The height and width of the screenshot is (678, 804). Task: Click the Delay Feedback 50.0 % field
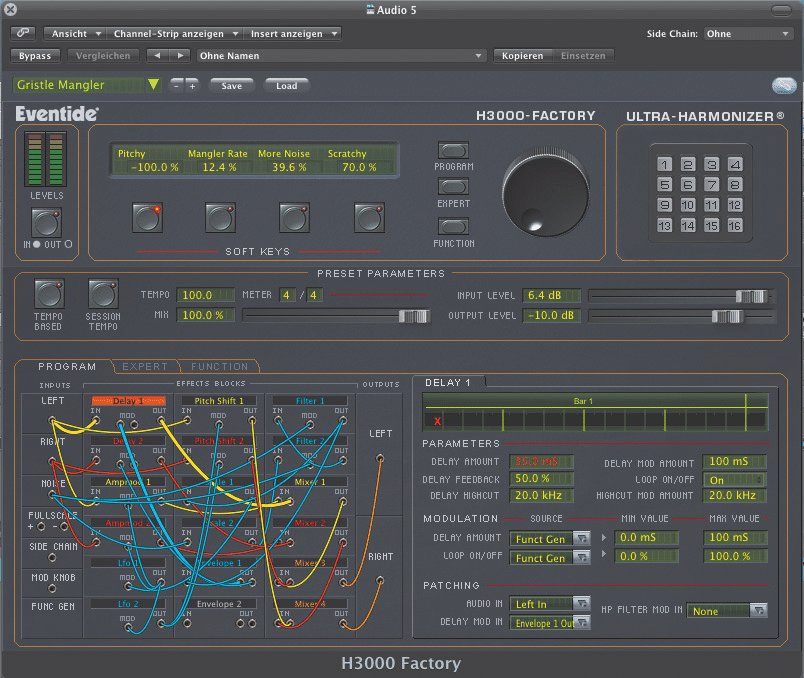[540, 478]
